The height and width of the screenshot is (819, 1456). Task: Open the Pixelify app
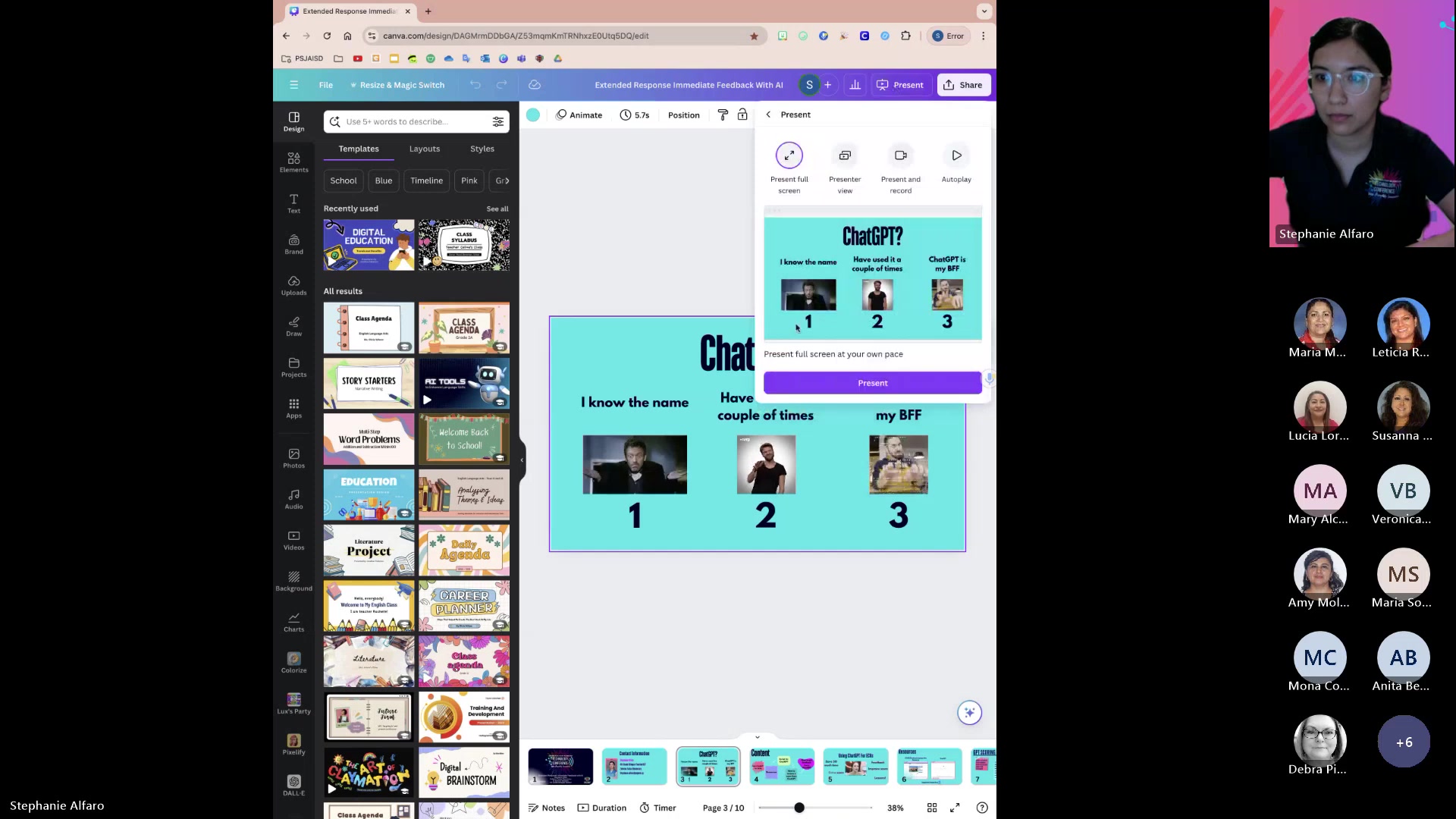click(x=293, y=745)
